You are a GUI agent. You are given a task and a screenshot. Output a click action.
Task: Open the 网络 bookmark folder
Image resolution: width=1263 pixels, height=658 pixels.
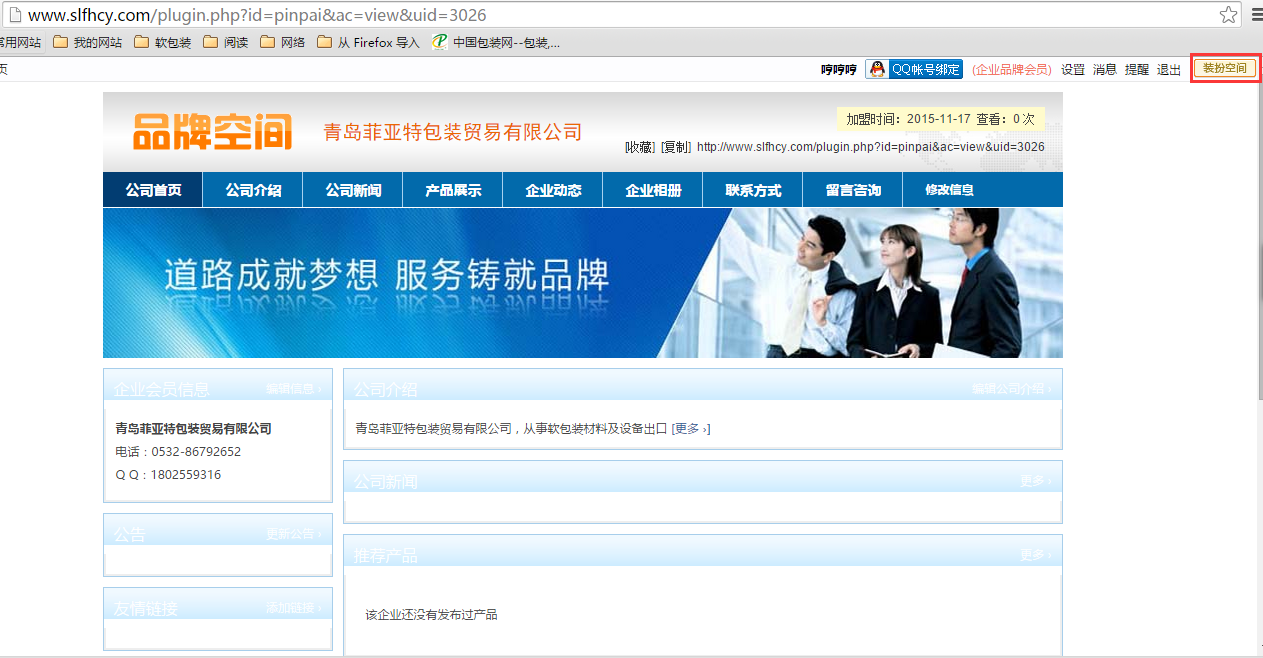(x=283, y=42)
